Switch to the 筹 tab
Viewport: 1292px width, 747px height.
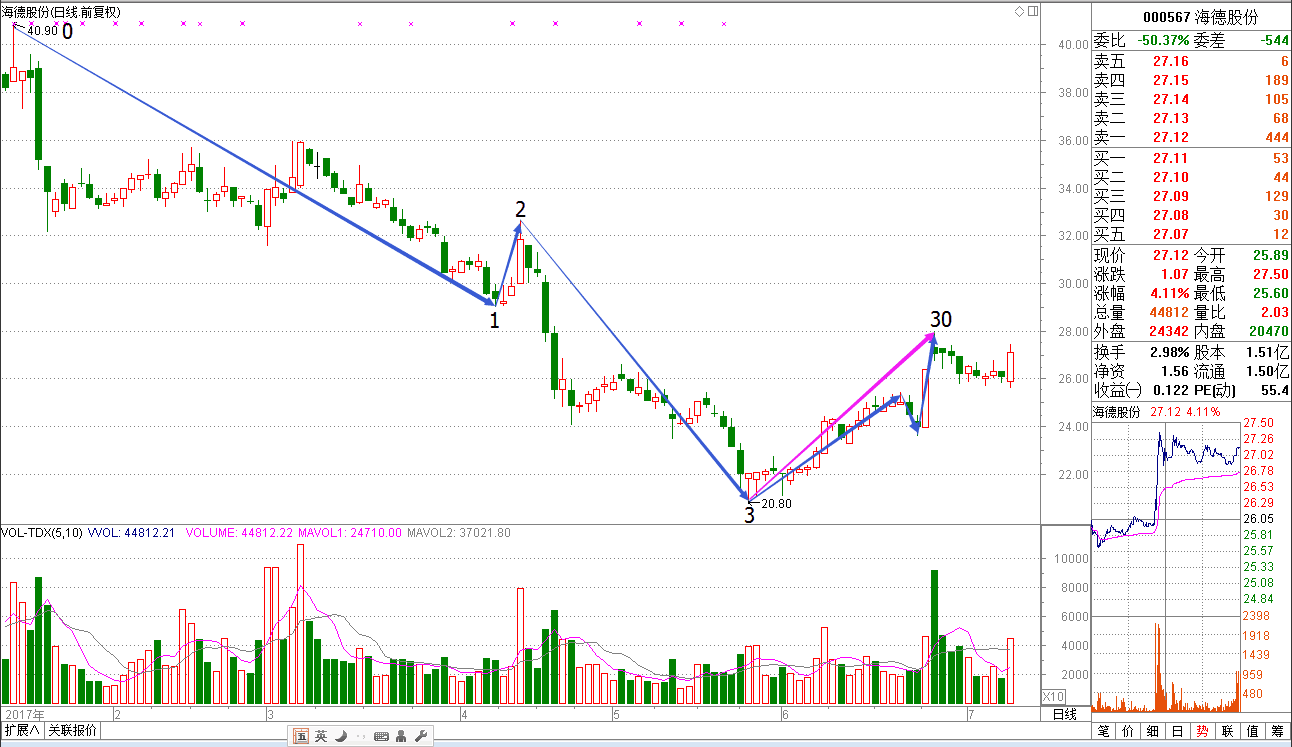click(x=1278, y=731)
